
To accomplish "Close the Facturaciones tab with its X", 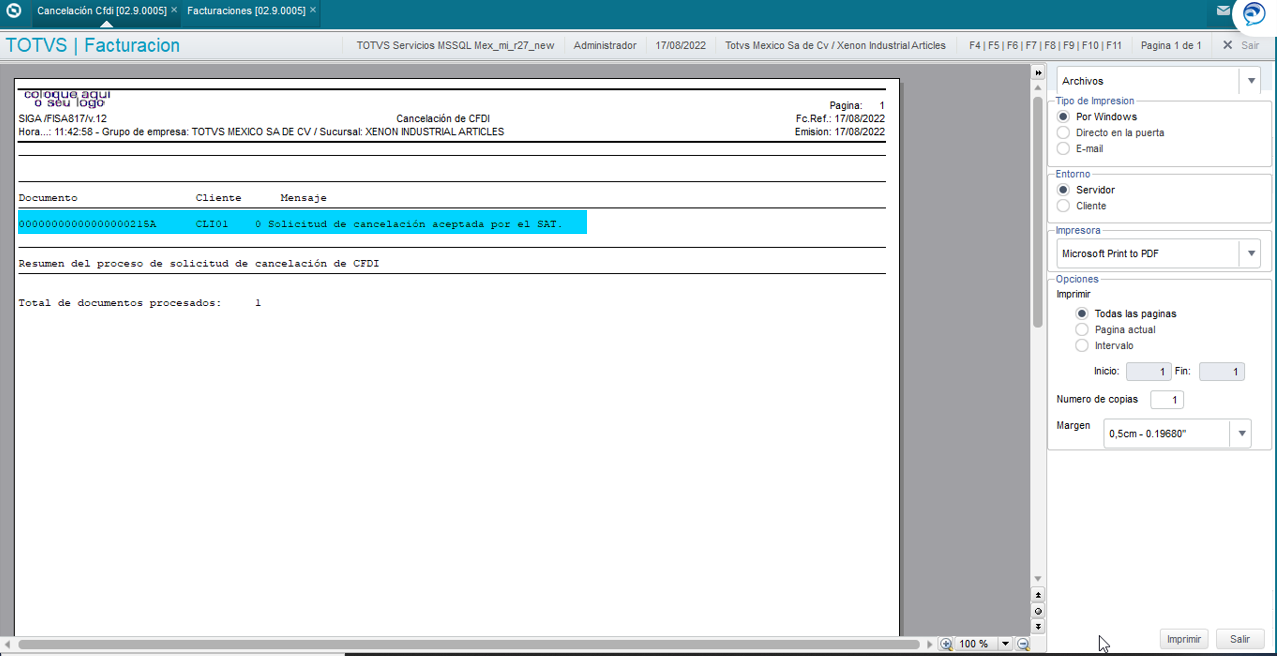I will [x=313, y=10].
